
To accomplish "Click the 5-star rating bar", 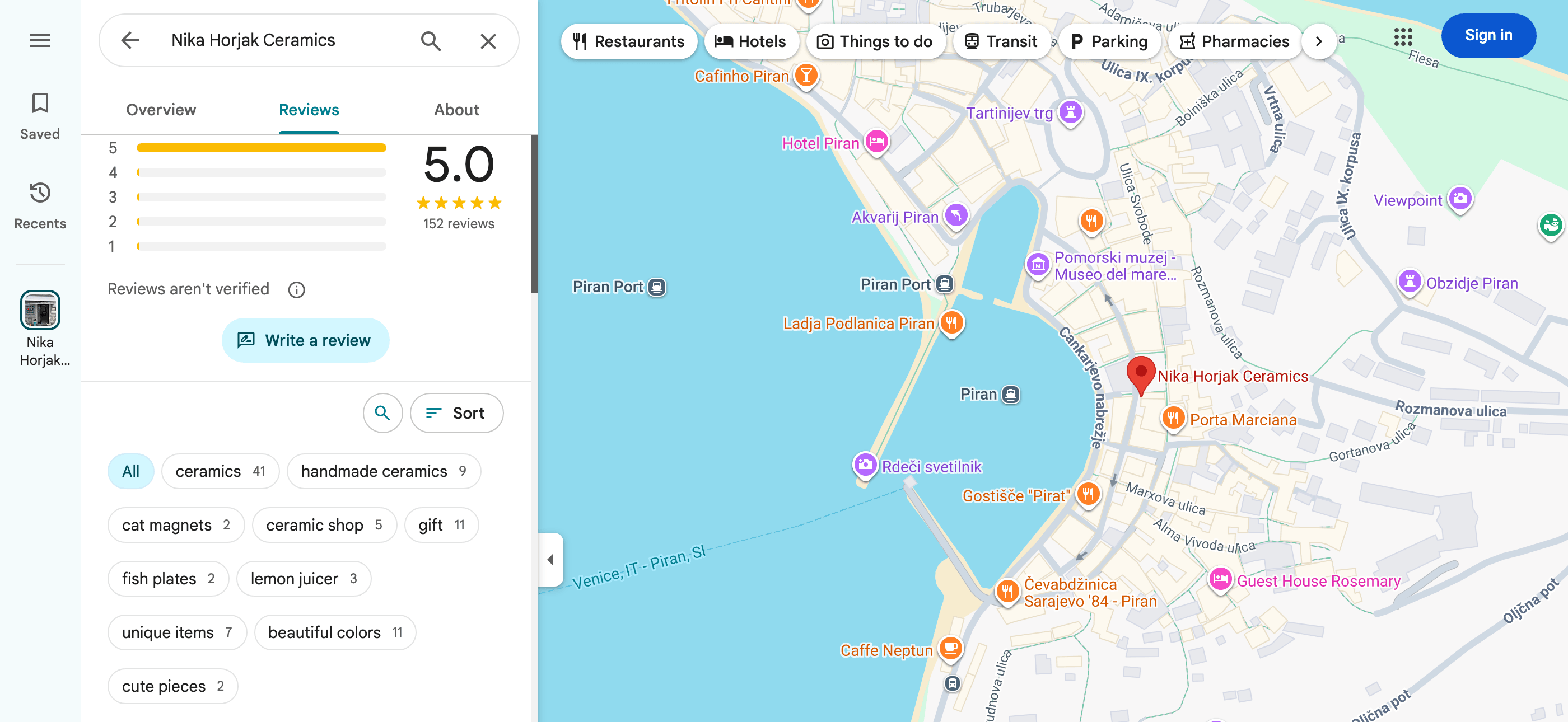I will 261,148.
